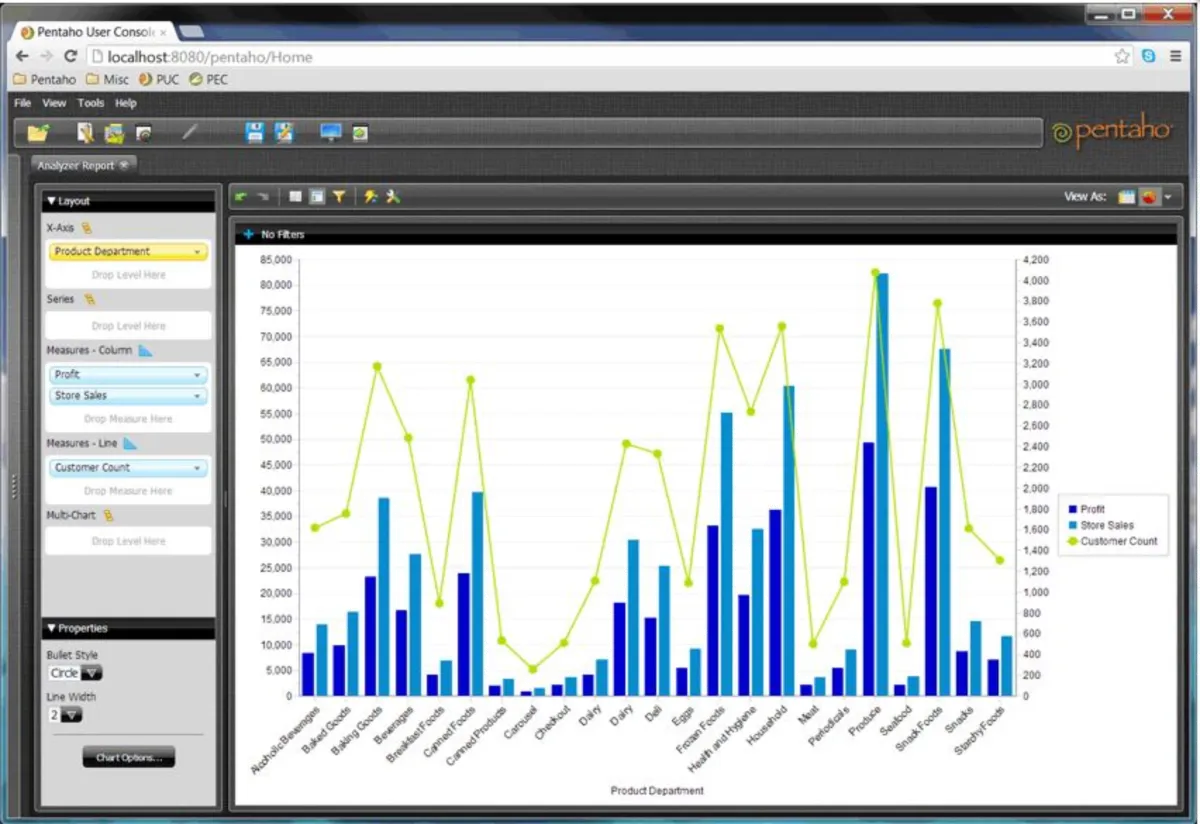Open the View menu
The image size is (1200, 824).
(54, 103)
